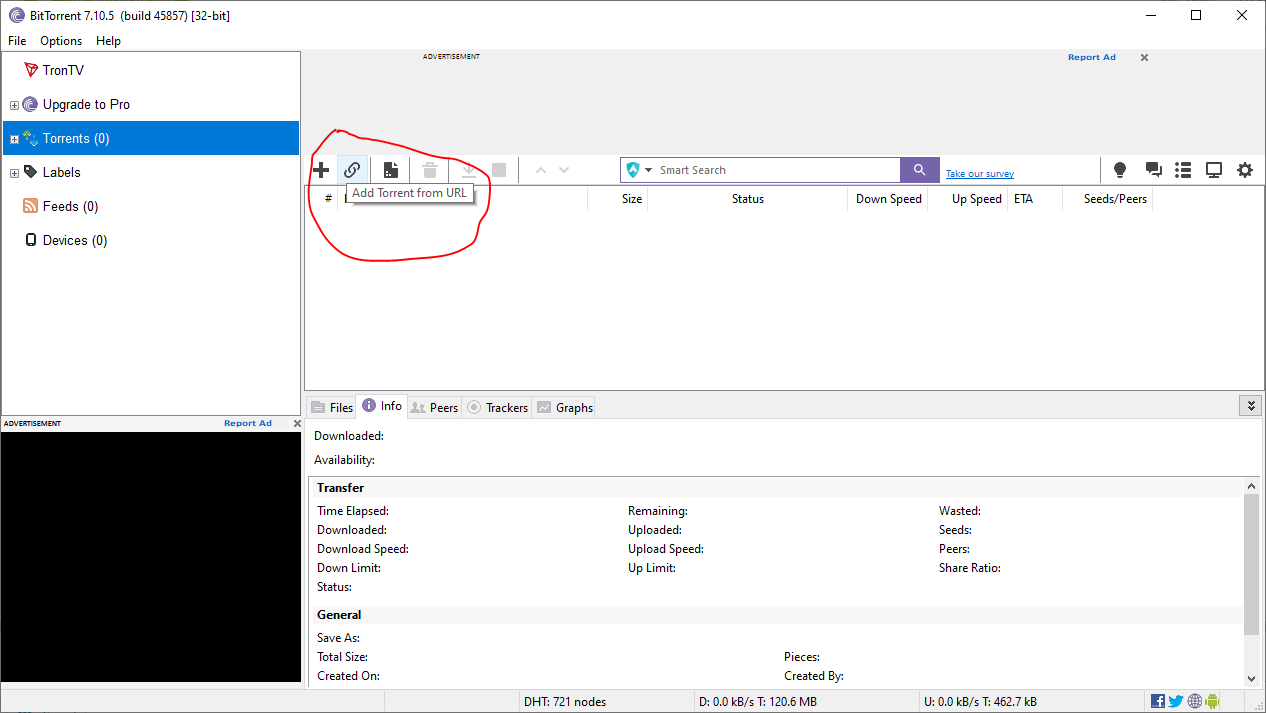
Task: Click the purple magnifier search button
Action: [x=920, y=170]
